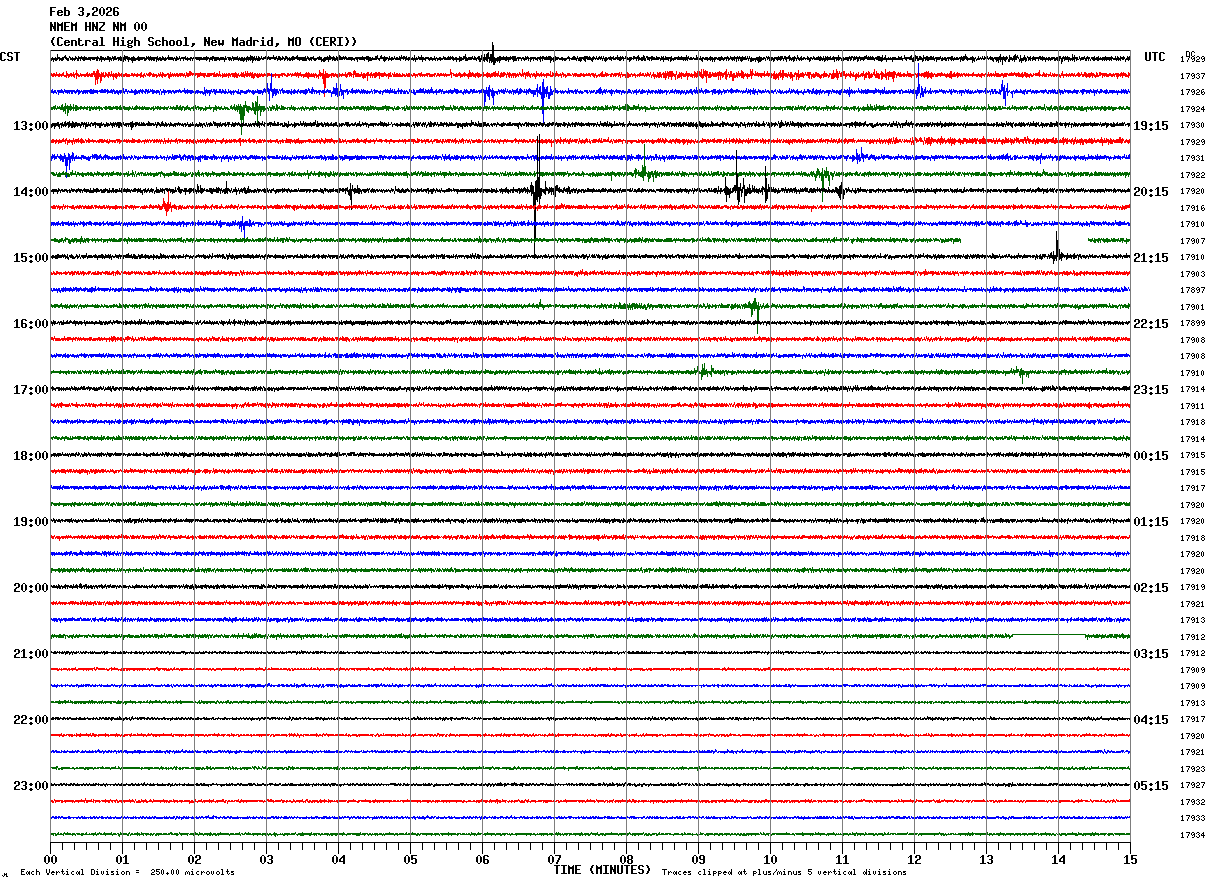Click the large black spike on 15:00 trace

pyautogui.click(x=1057, y=246)
